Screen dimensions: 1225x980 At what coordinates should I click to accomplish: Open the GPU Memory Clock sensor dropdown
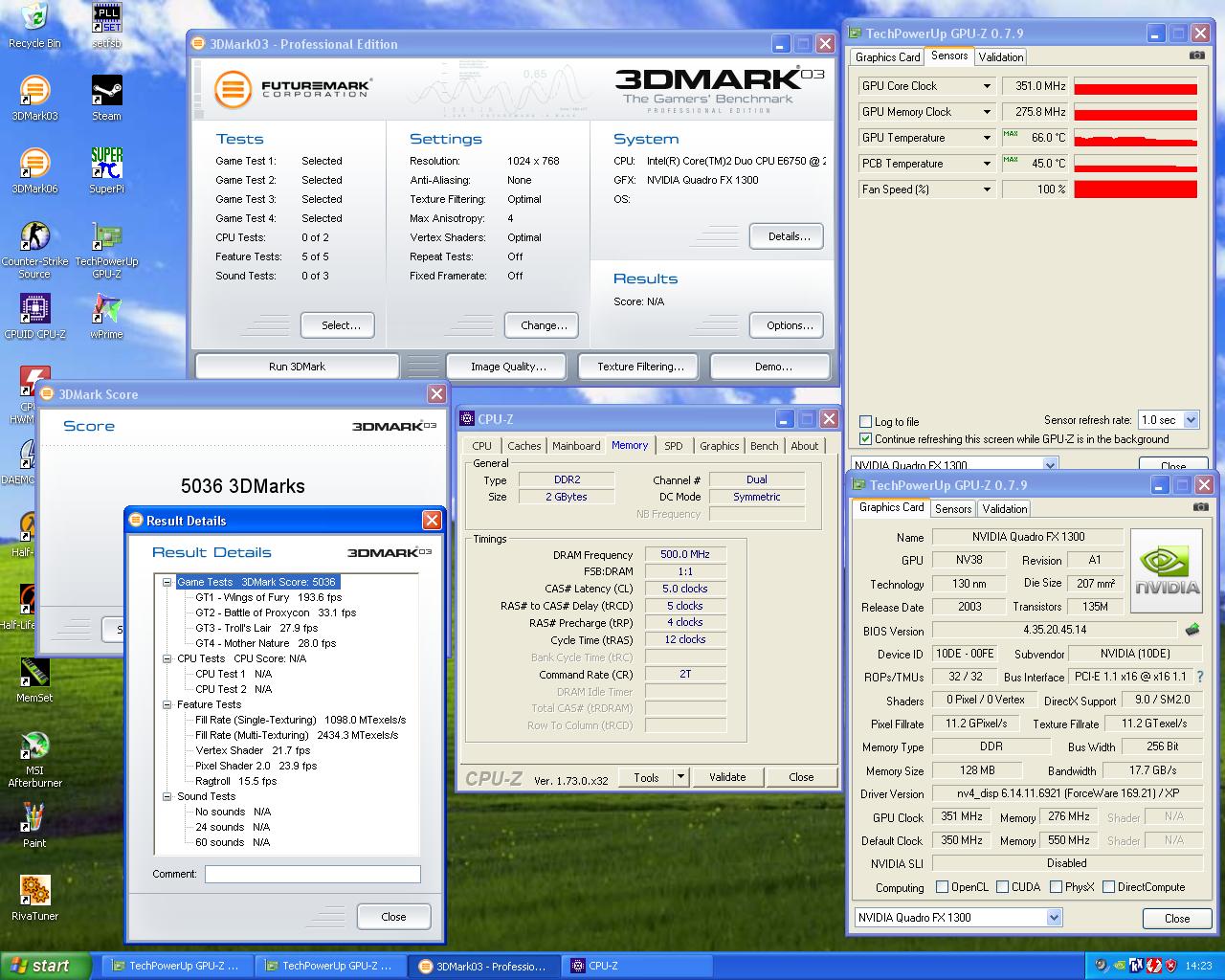(x=987, y=112)
